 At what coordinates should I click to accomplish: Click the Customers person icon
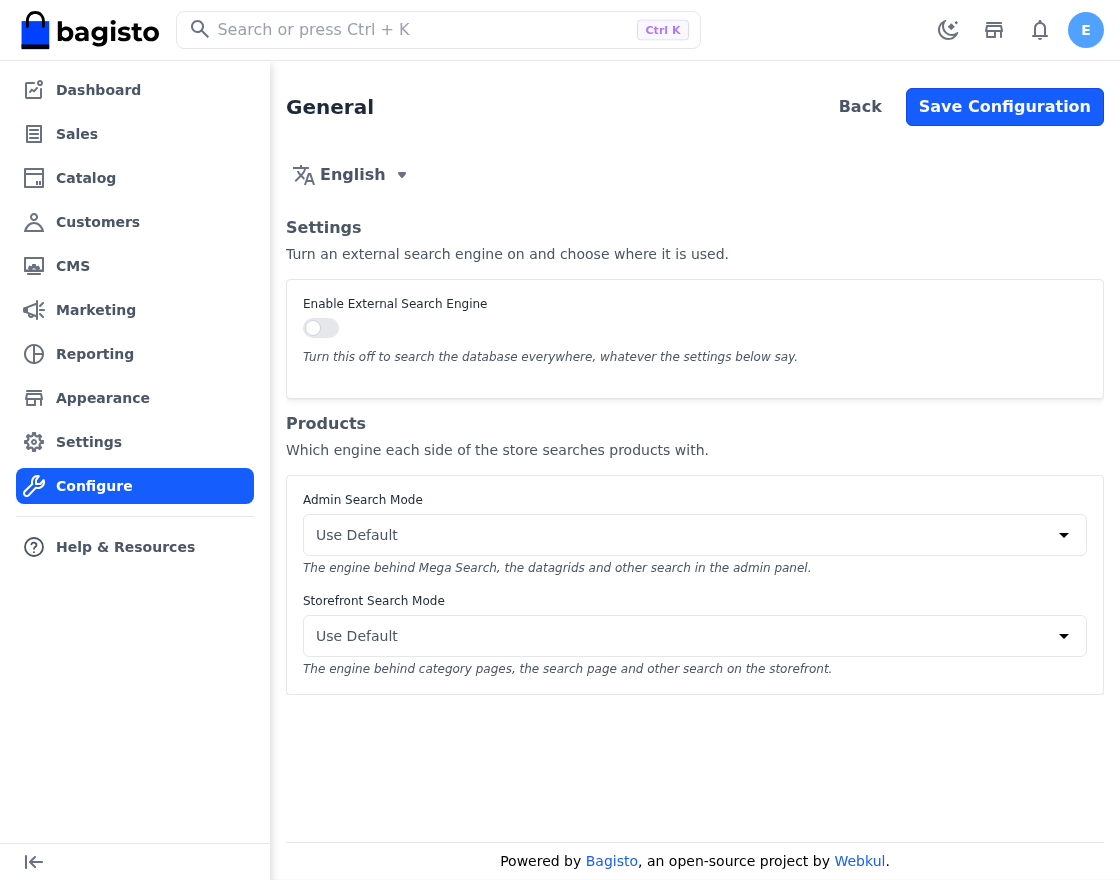click(34, 222)
